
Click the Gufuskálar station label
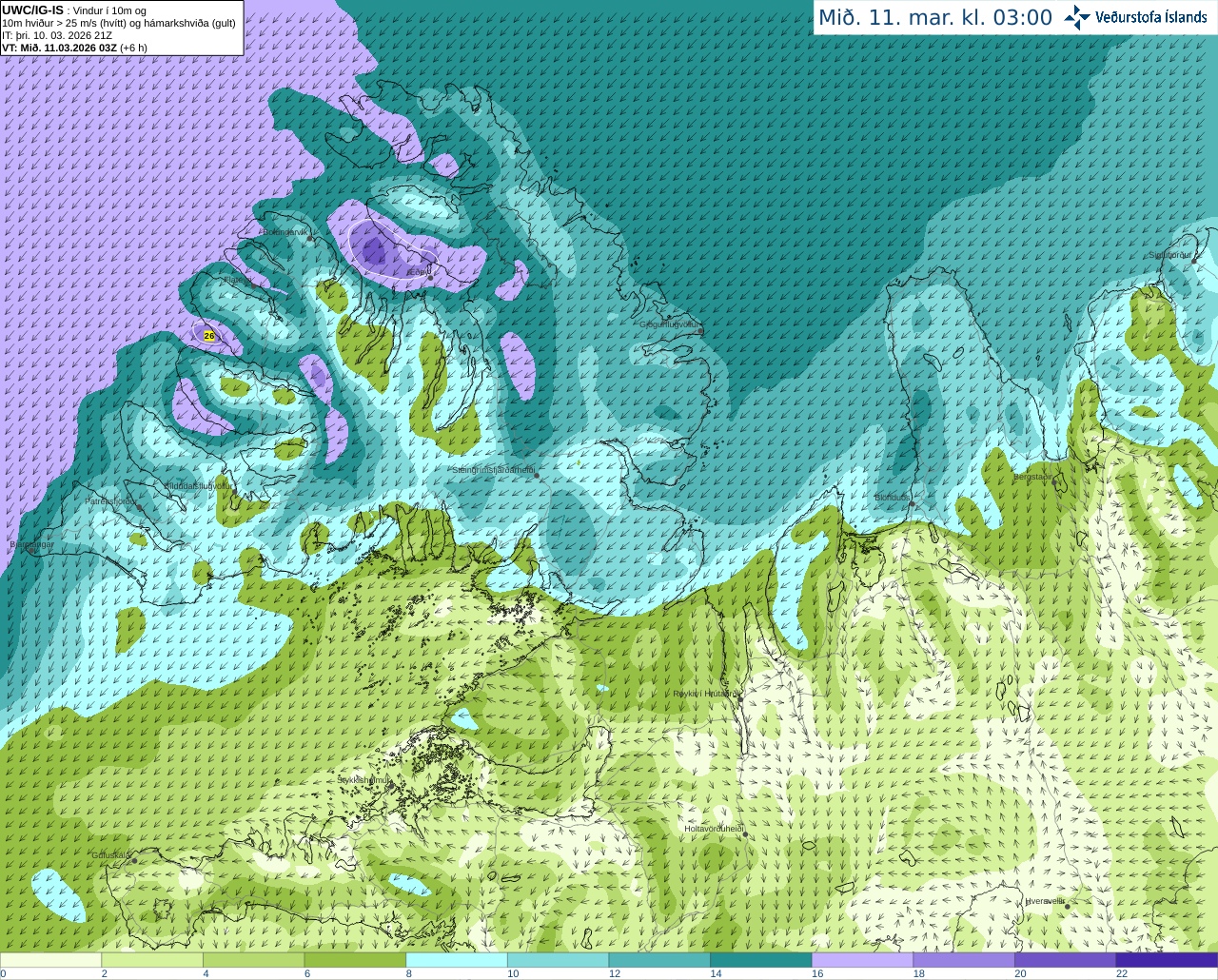pyautogui.click(x=110, y=855)
